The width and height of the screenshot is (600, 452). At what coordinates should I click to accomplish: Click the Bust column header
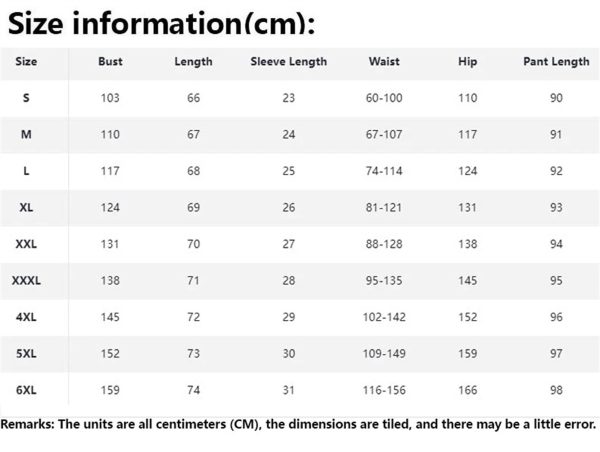[110, 62]
